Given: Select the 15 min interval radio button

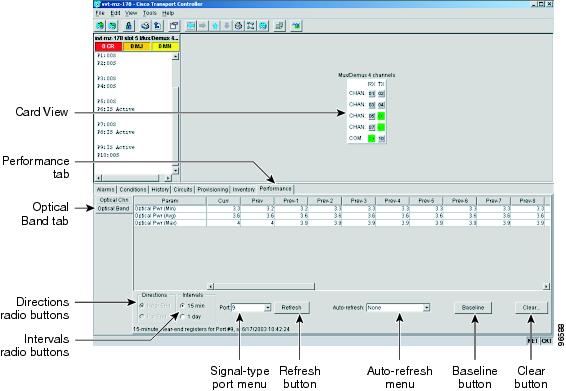Looking at the screenshot, I should pos(182,306).
